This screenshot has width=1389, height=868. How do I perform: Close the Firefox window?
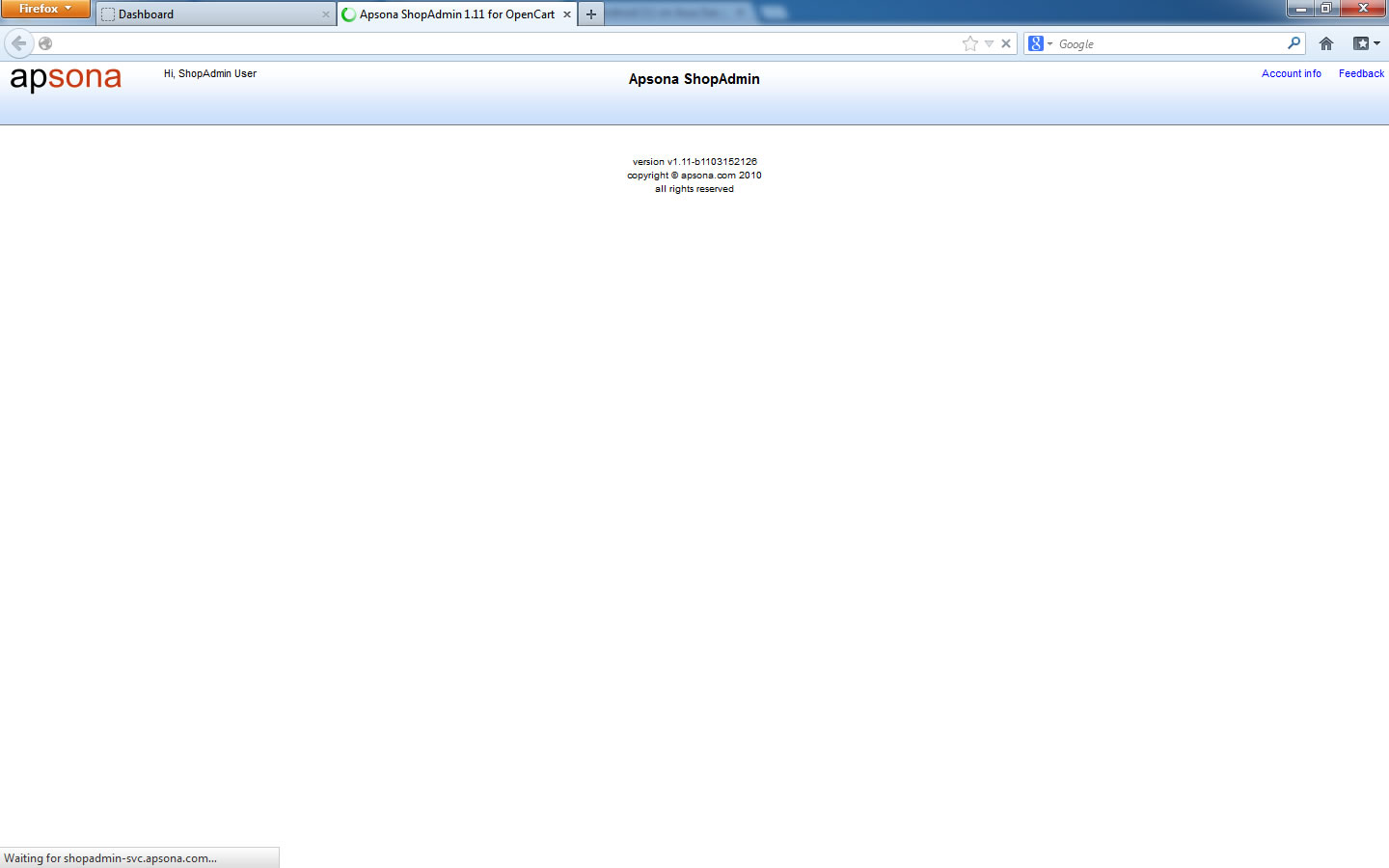point(1363,9)
